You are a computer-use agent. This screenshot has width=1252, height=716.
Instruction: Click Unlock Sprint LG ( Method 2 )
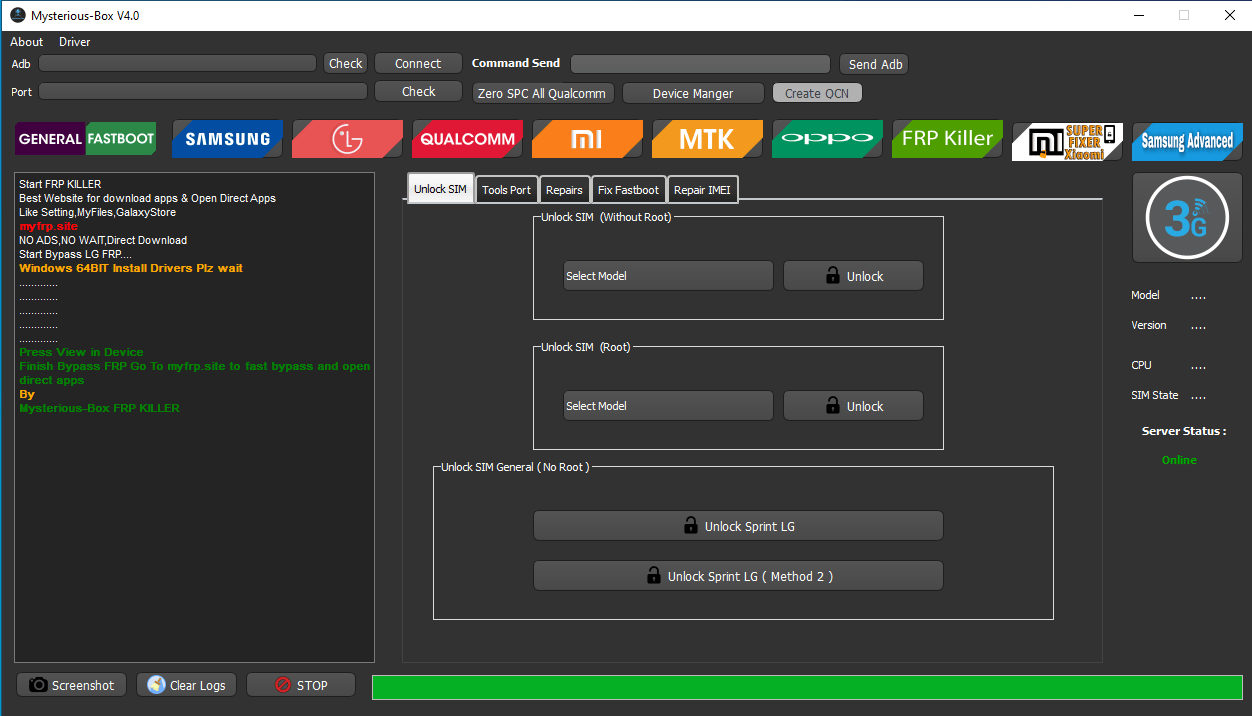[738, 575]
